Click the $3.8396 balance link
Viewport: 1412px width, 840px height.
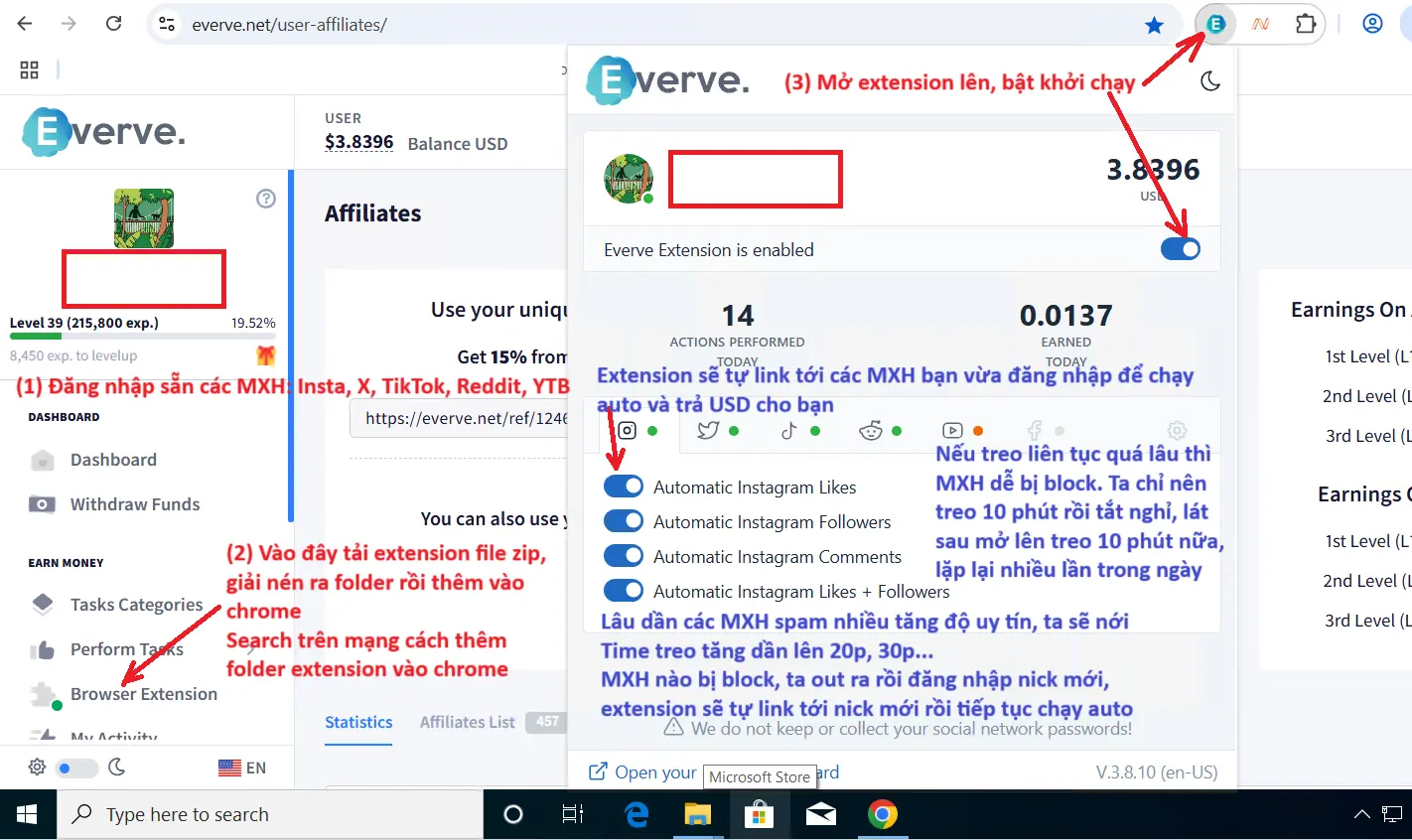point(358,142)
